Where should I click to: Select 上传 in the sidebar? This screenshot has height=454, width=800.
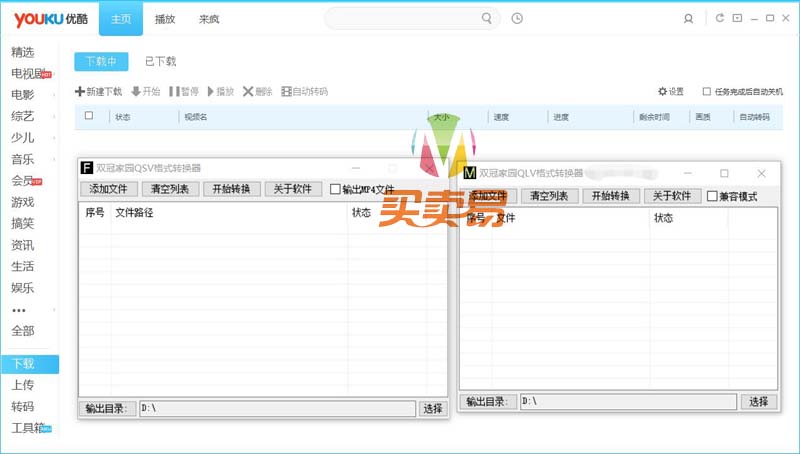[x=23, y=385]
